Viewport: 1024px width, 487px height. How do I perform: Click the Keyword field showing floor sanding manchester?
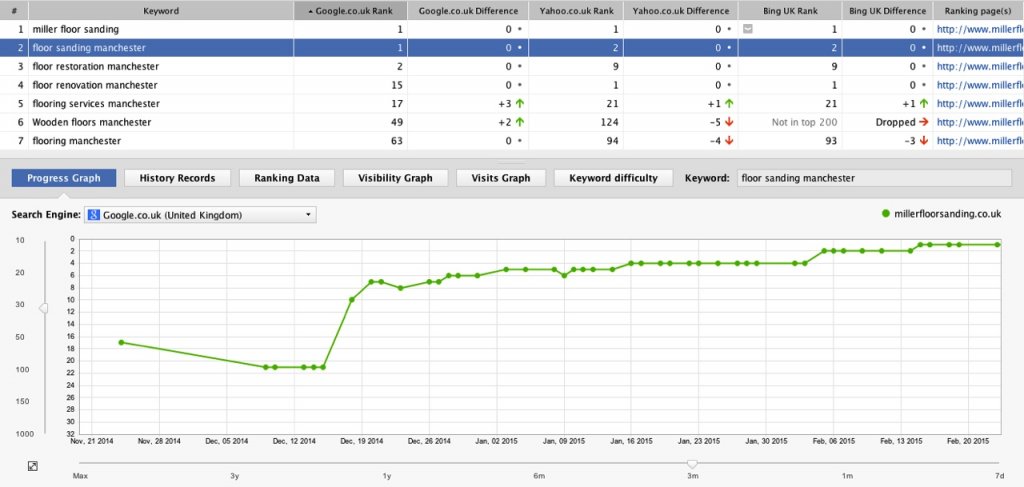click(x=874, y=178)
